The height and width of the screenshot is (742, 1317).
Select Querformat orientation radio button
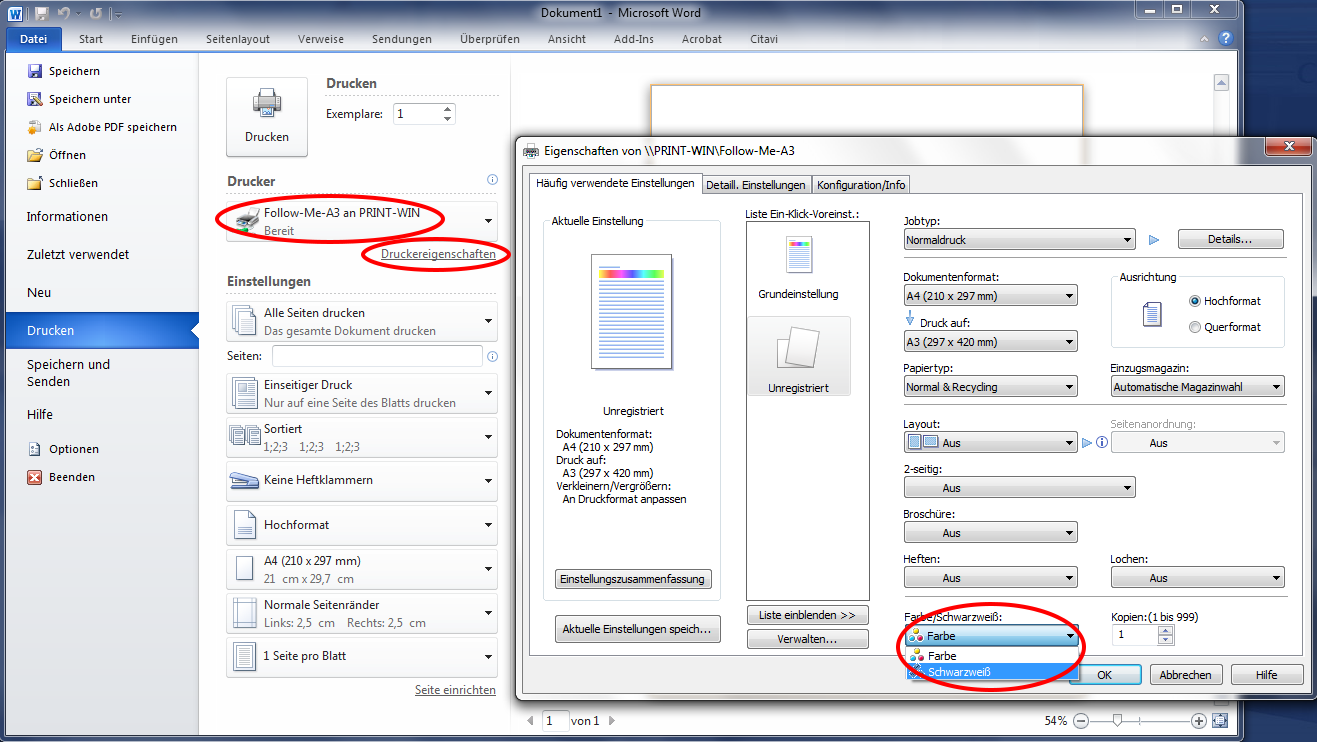(x=1195, y=327)
